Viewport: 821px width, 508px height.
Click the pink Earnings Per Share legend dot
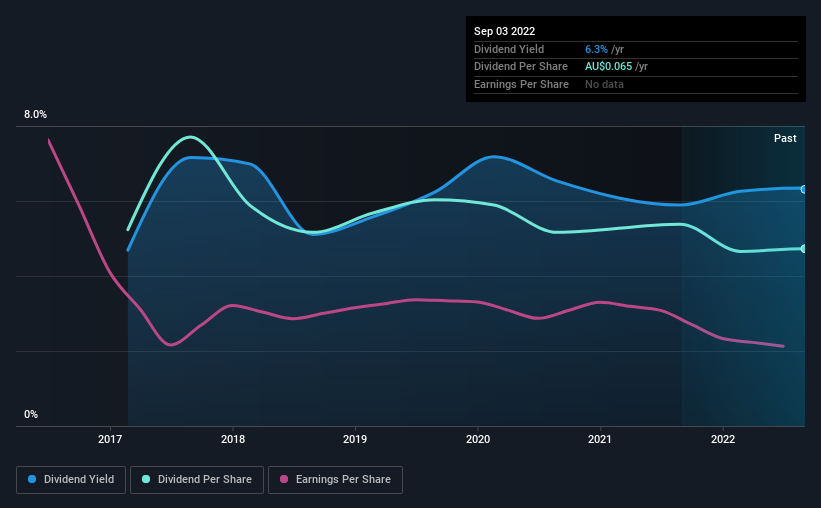284,480
